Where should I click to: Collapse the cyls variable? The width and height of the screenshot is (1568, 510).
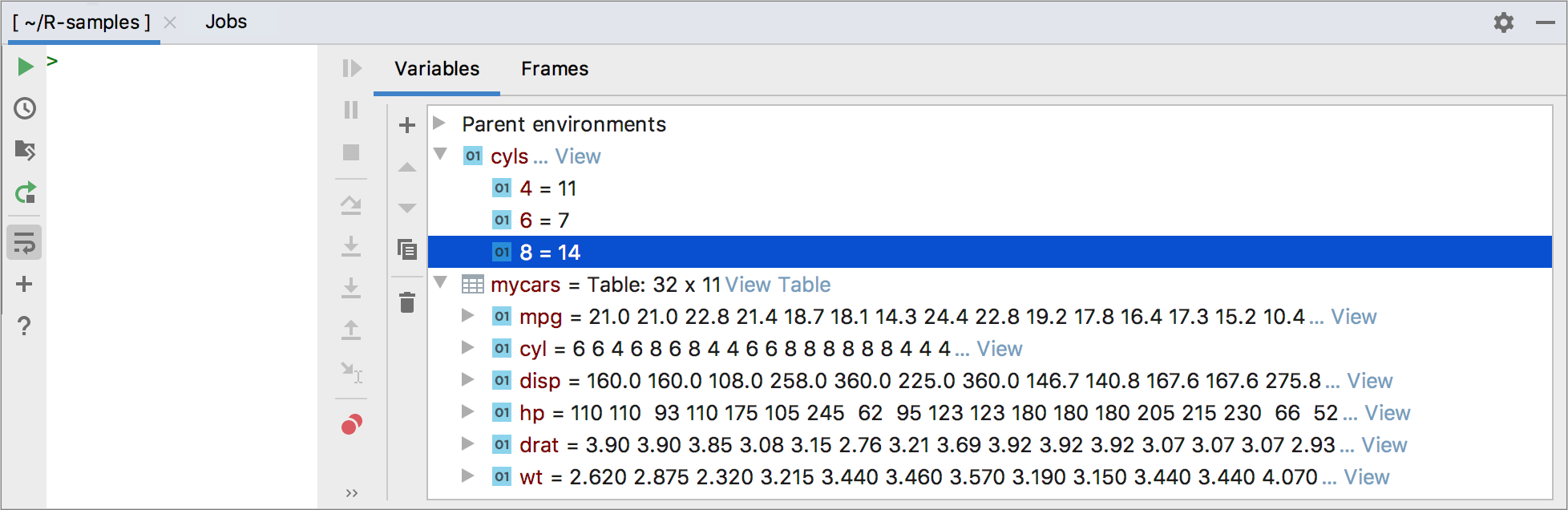439,156
